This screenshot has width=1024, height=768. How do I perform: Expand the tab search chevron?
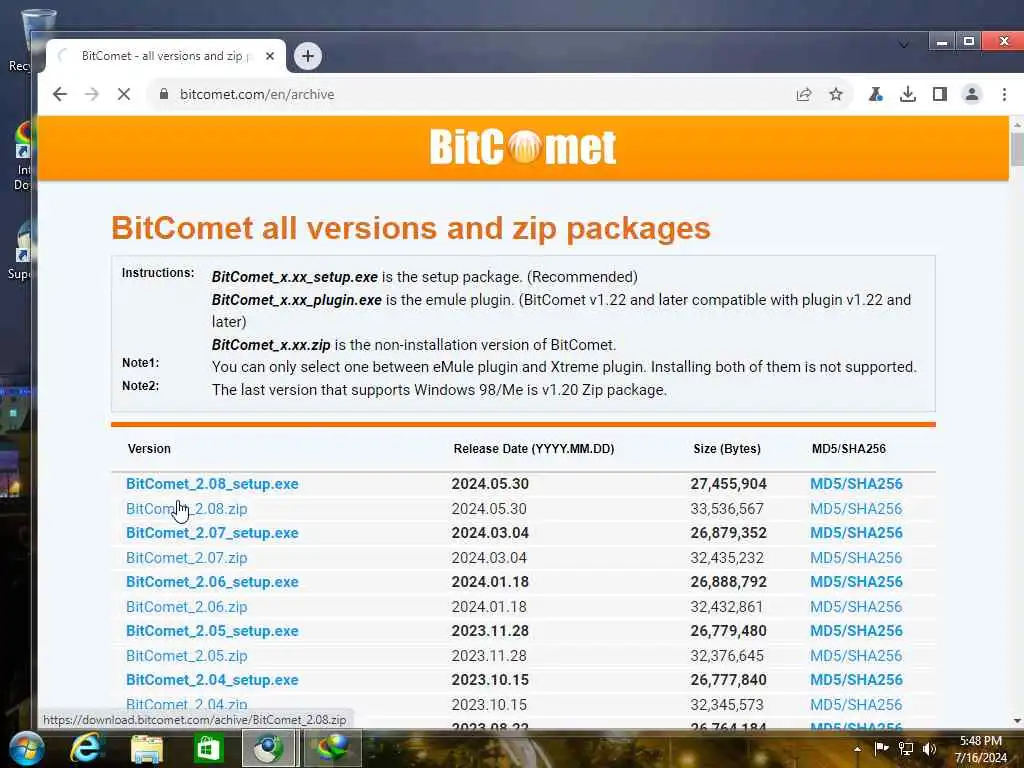904,45
